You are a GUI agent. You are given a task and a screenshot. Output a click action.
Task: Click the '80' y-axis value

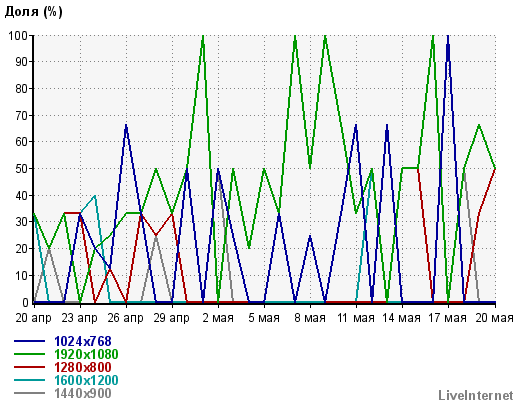pos(22,89)
